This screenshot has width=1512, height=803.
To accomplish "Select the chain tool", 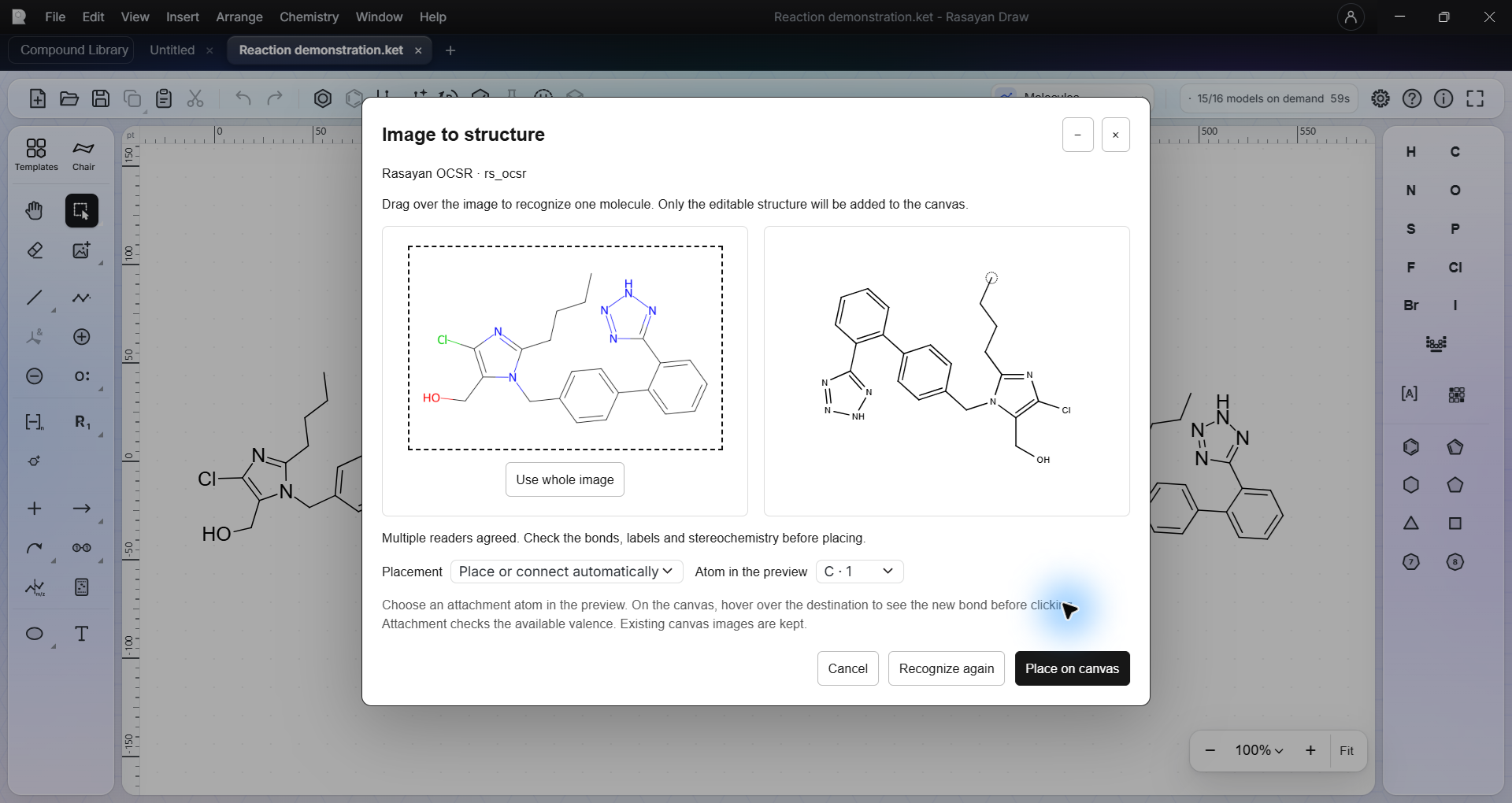I will pos(82,298).
